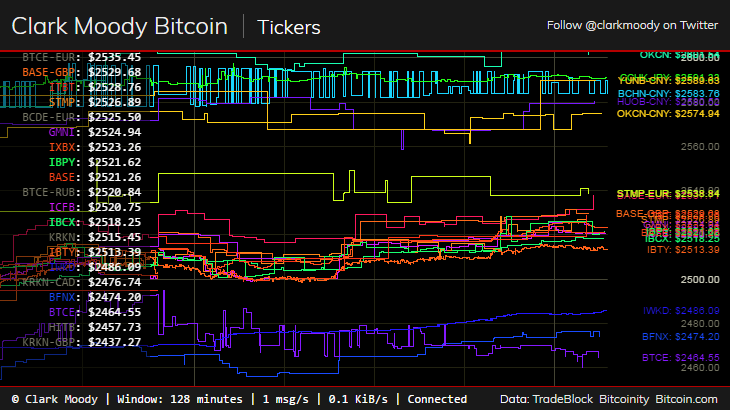
Task: Click the 0.1 KiB/s status entry
Action: click(x=358, y=399)
